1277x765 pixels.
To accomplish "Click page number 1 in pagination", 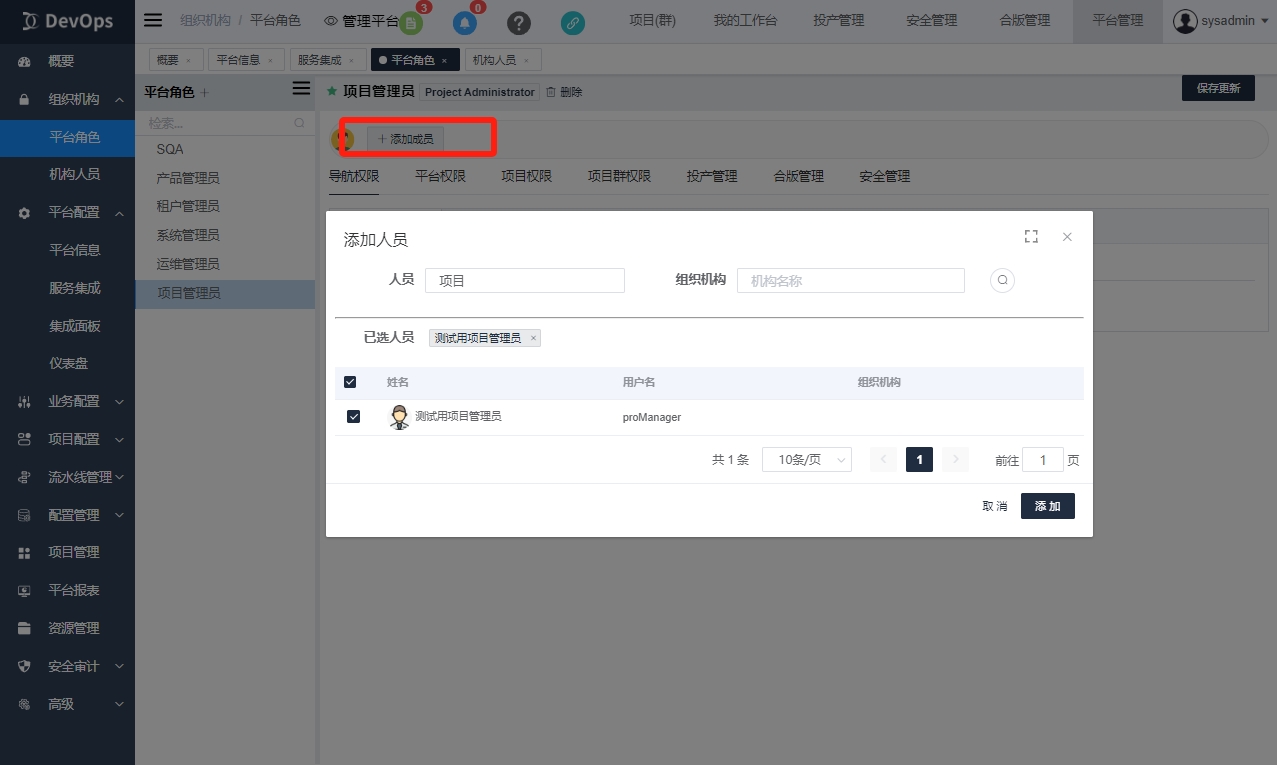I will [919, 459].
